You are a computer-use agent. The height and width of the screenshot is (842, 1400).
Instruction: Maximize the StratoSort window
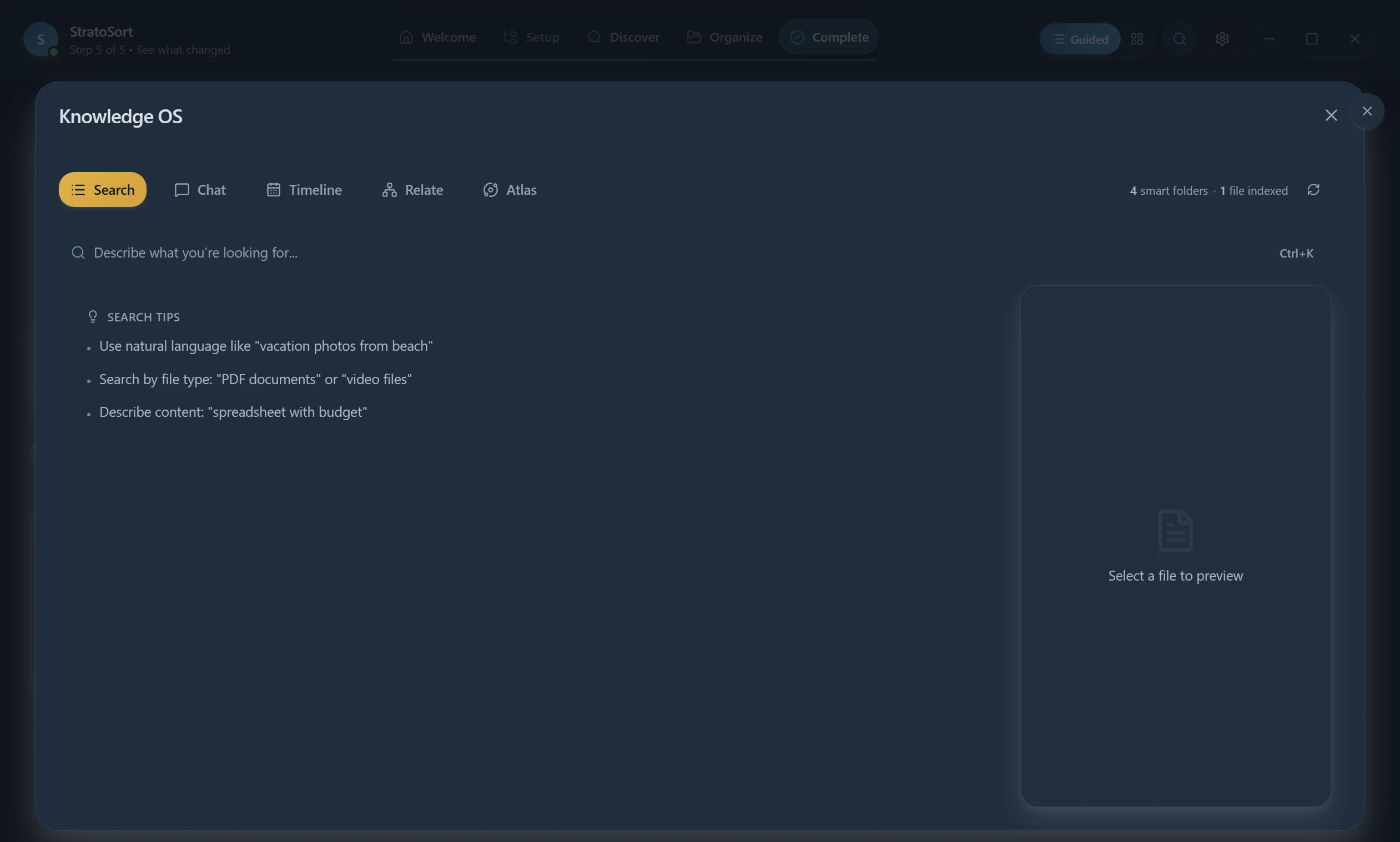pos(1312,39)
